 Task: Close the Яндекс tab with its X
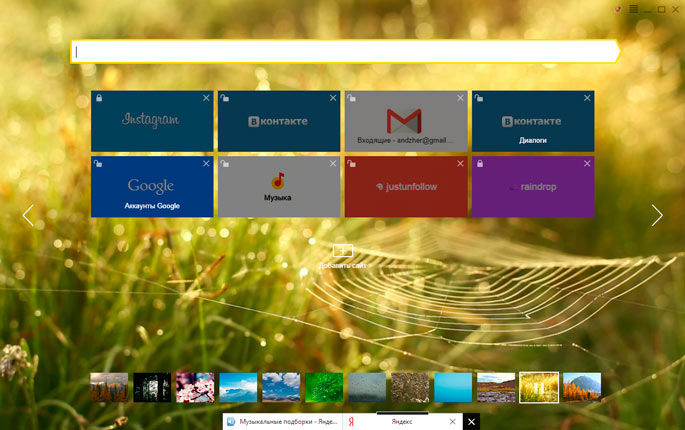[x=453, y=422]
